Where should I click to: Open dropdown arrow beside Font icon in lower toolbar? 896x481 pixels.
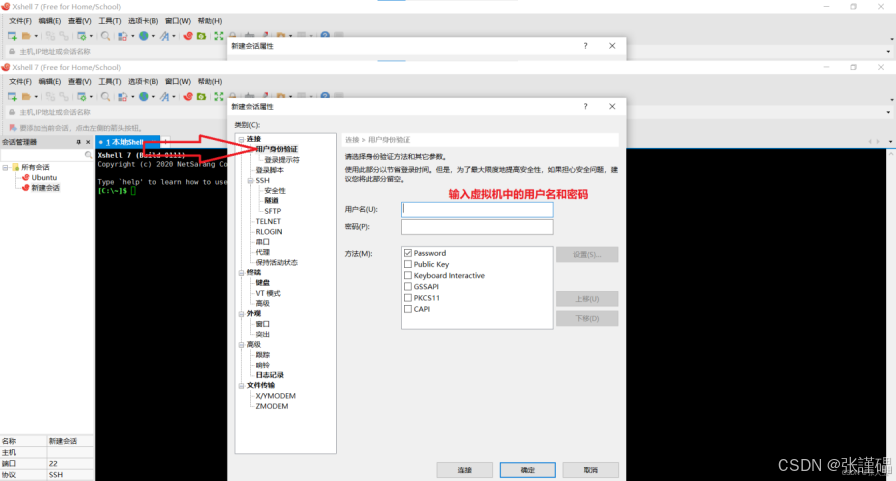[x=174, y=97]
